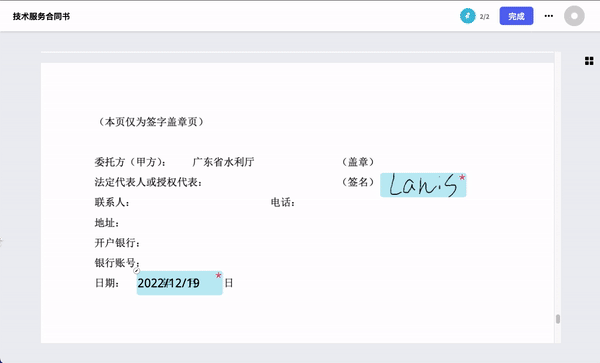
Task: Toggle the page thumbnails grid icon
Action: [589, 61]
